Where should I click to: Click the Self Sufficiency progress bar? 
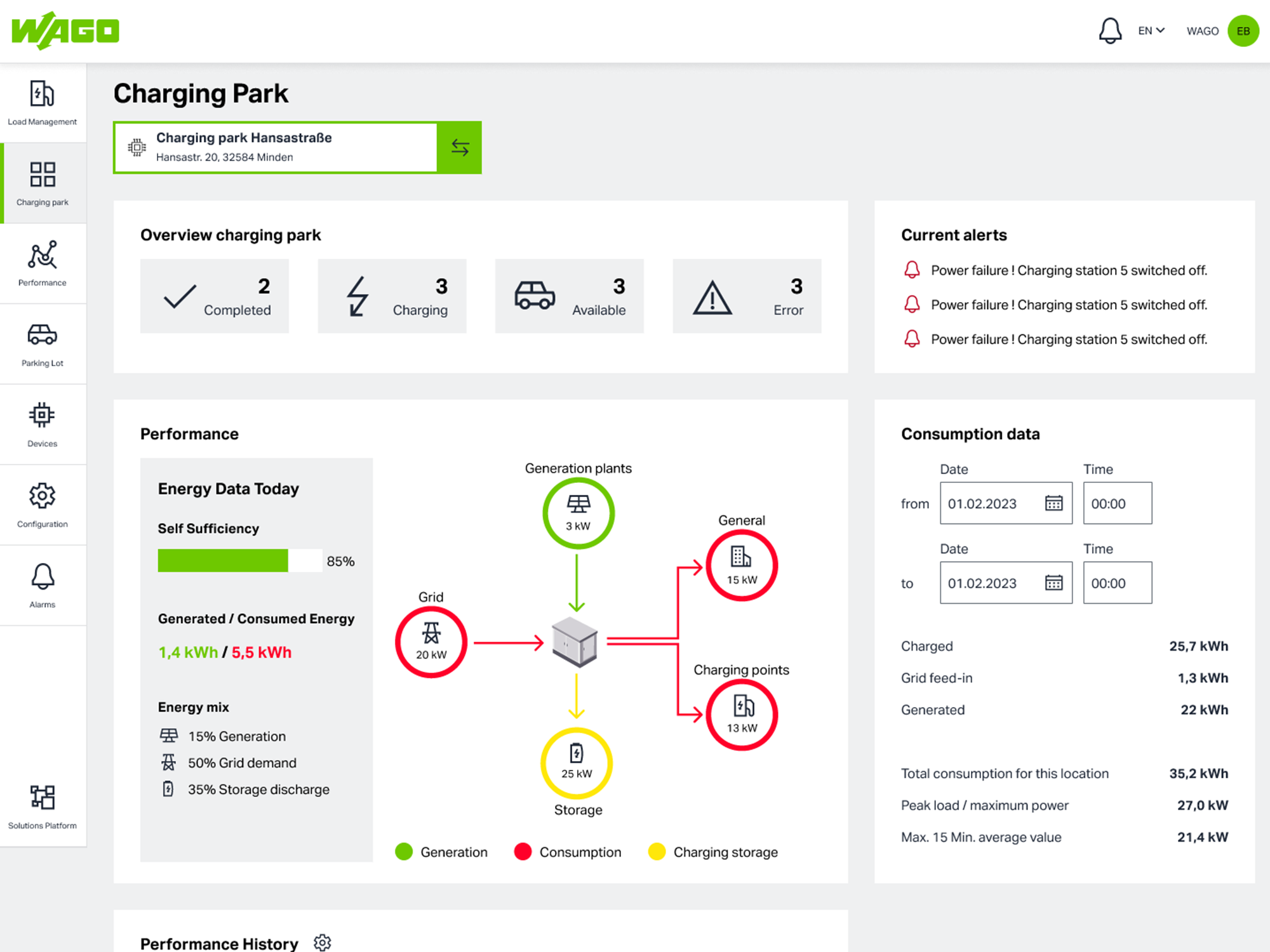(x=240, y=561)
